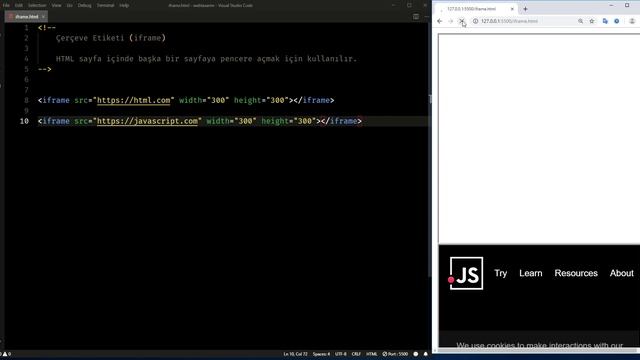Viewport: 640px width, 360px height.
Task: Open the editor's more actions menu
Action: point(426,17)
